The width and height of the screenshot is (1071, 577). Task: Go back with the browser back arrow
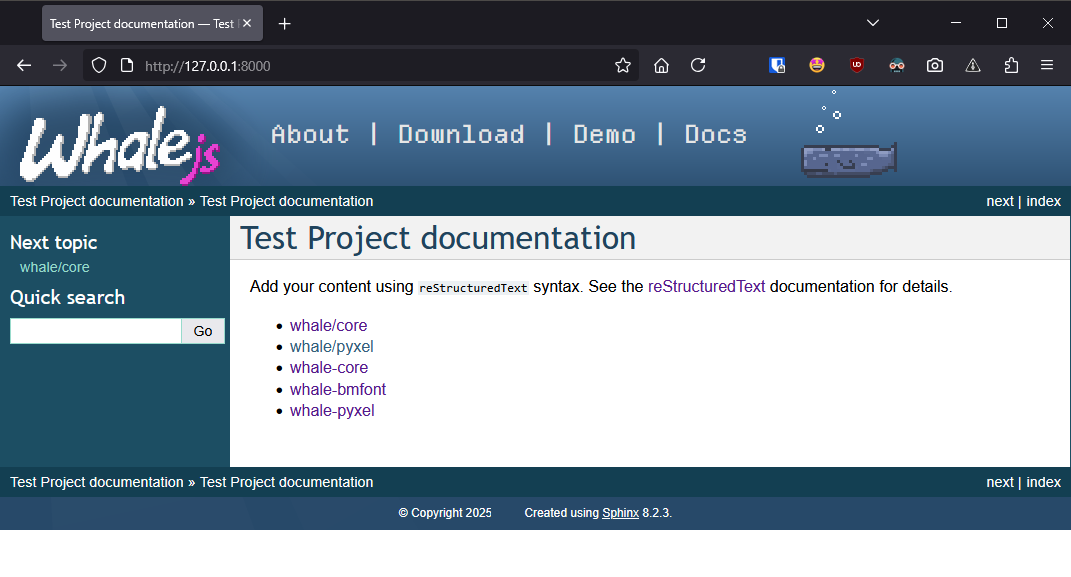(24, 66)
